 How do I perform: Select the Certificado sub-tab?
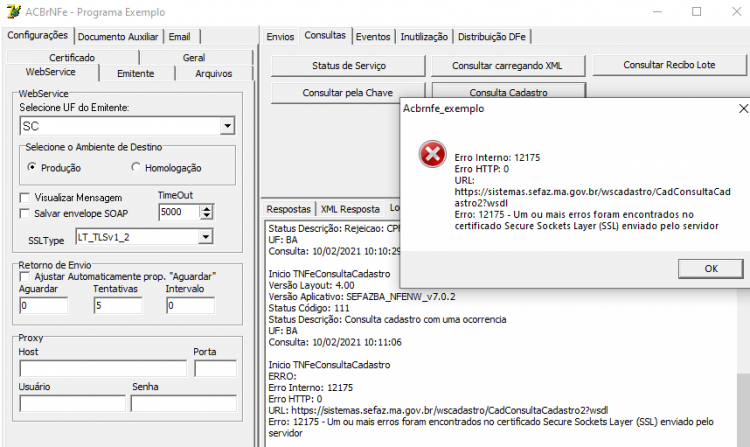click(72, 57)
